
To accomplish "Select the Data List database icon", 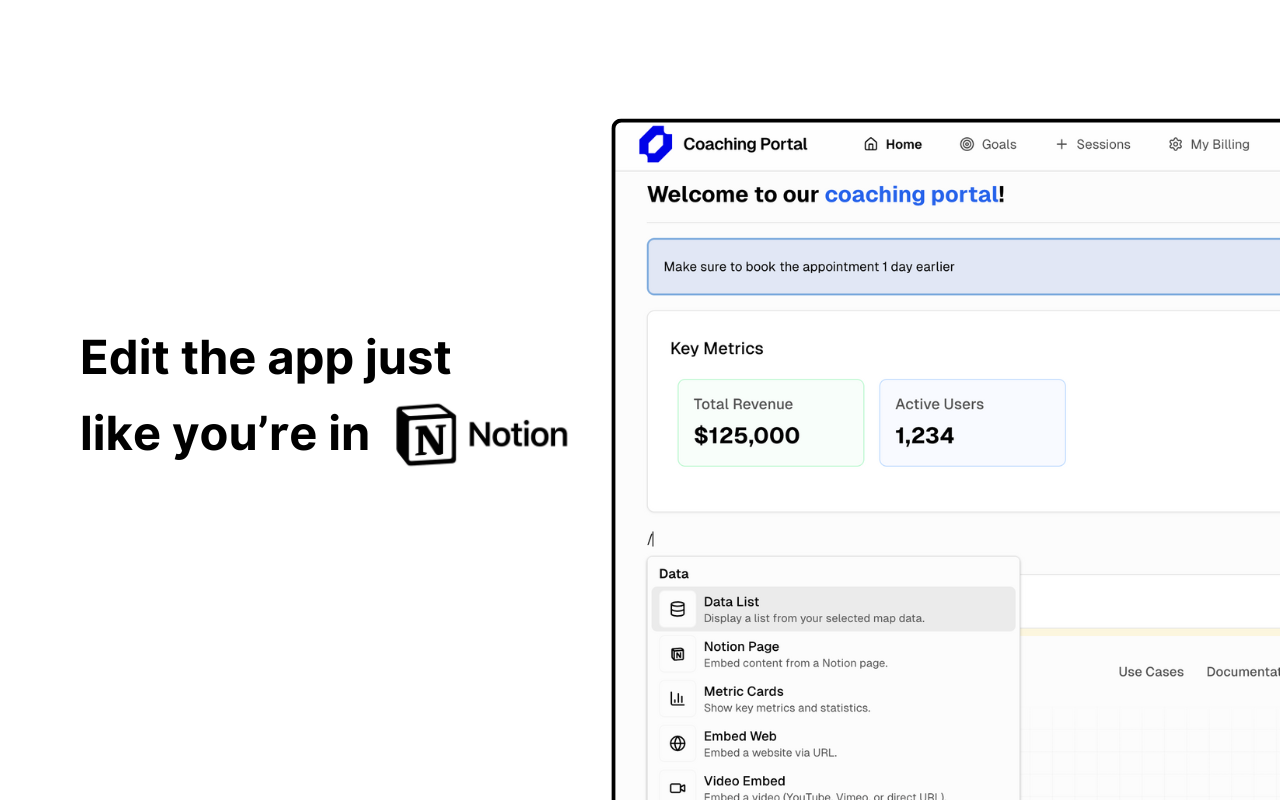I will click(677, 608).
